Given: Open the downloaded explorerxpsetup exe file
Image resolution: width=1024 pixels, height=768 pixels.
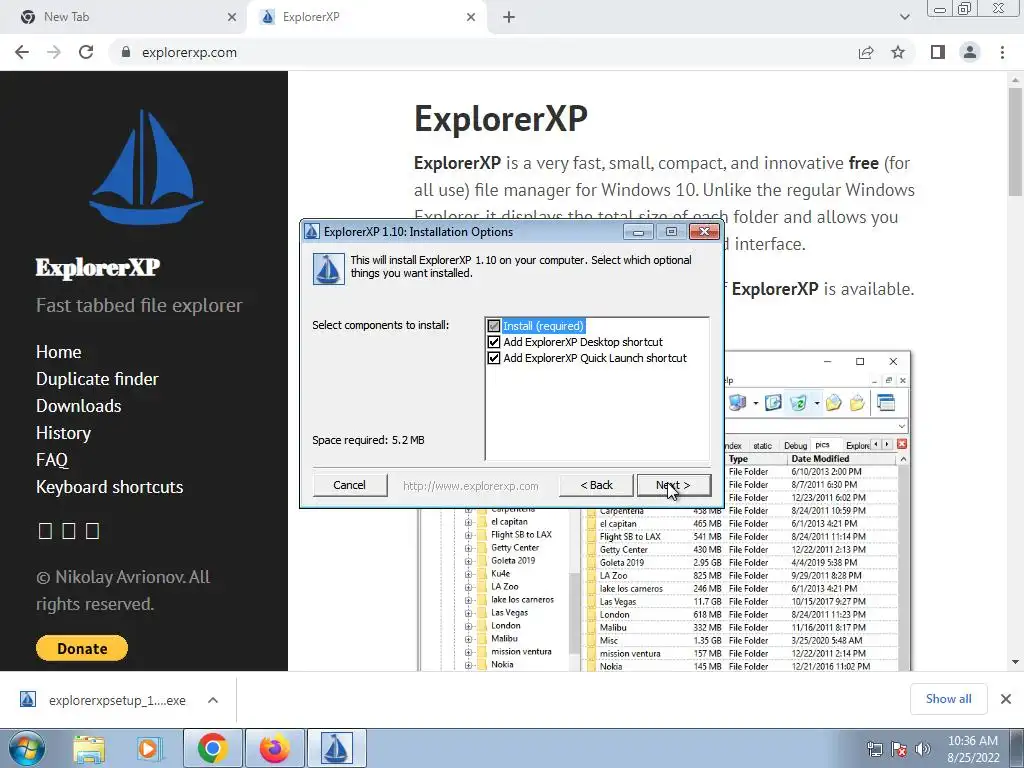Looking at the screenshot, I should (104, 700).
